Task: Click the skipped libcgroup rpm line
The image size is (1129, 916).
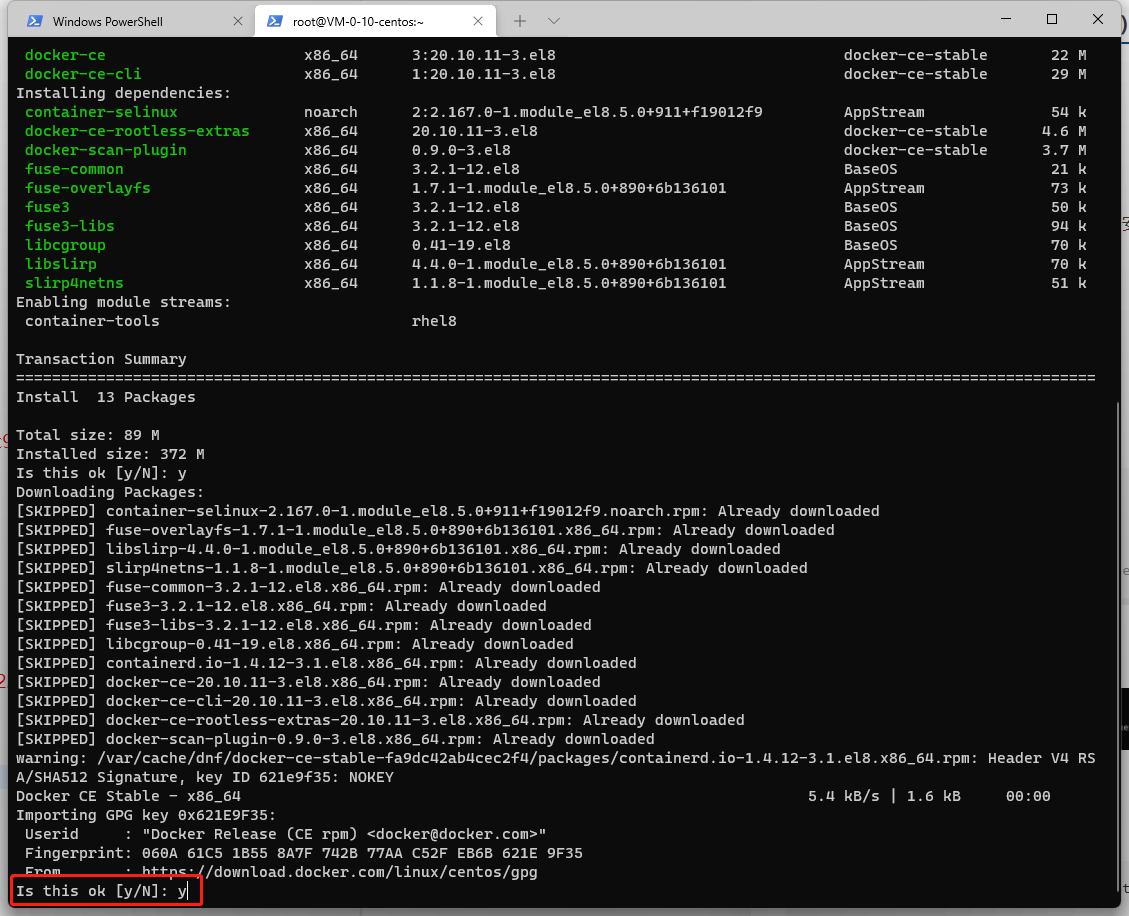Action: click(294, 644)
